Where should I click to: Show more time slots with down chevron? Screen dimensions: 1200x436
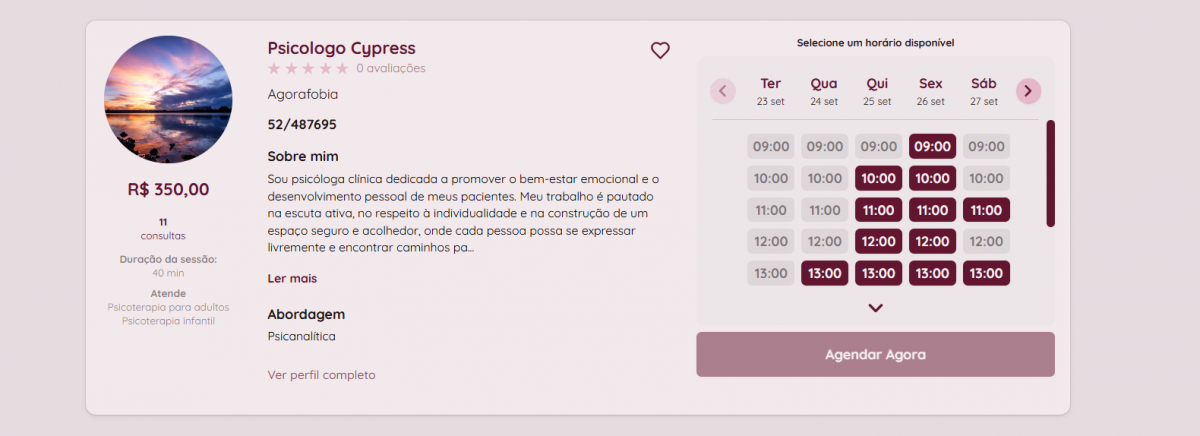click(876, 308)
